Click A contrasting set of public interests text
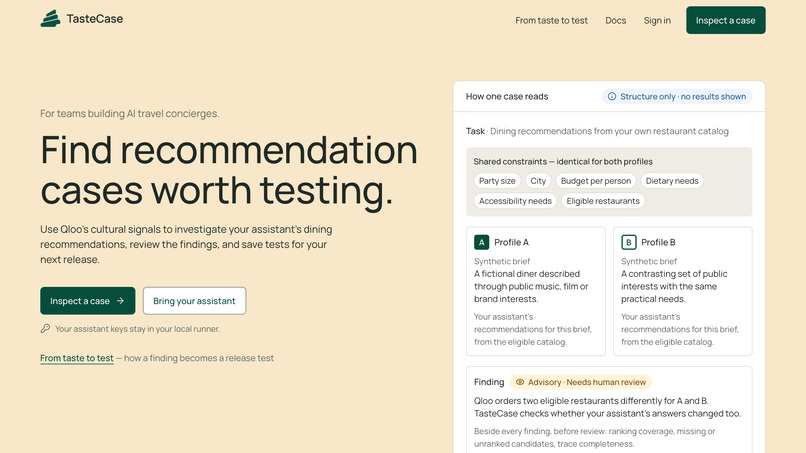This screenshot has width=806, height=453. coord(674,286)
